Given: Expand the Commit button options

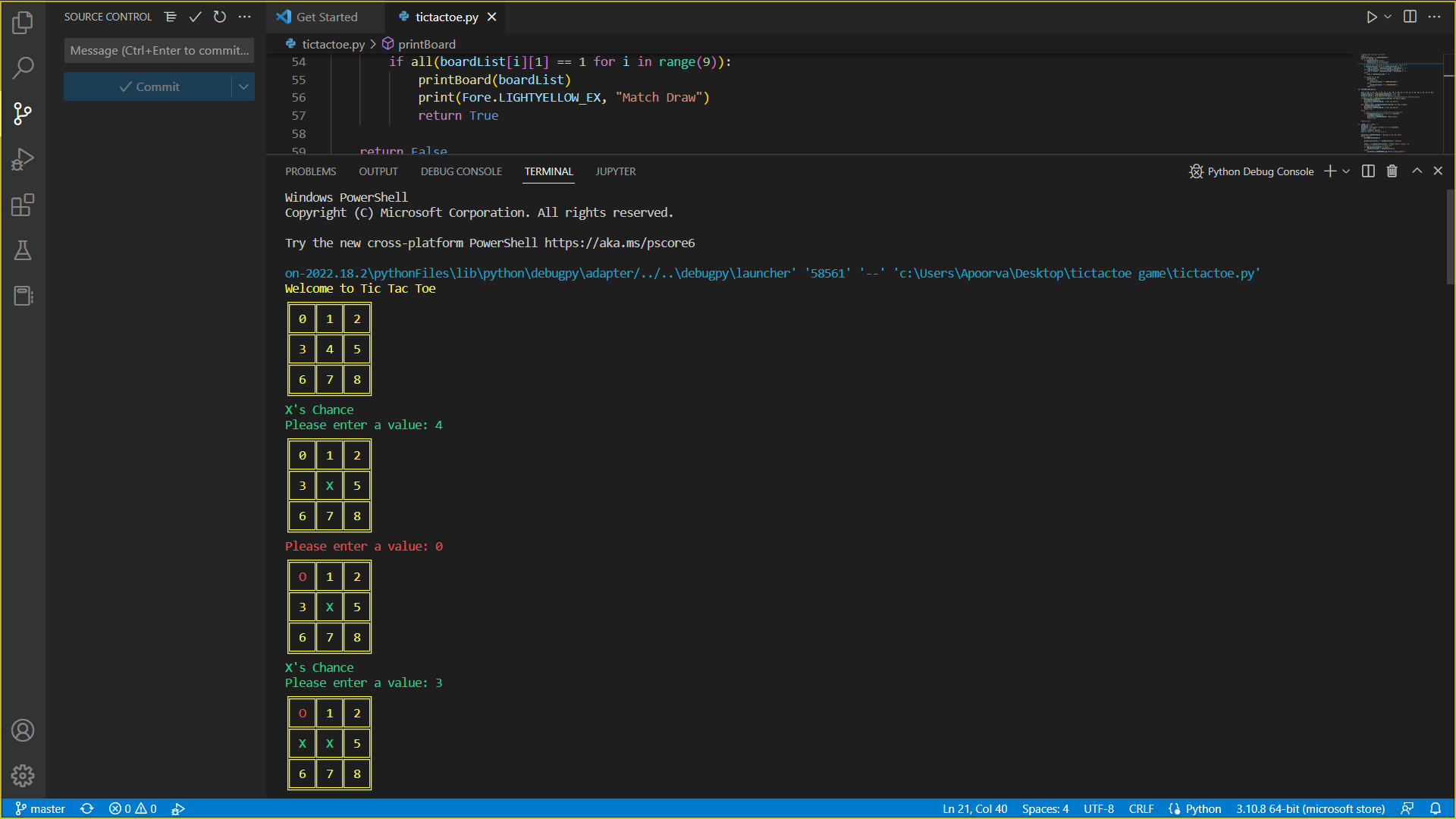Looking at the screenshot, I should coord(243,86).
